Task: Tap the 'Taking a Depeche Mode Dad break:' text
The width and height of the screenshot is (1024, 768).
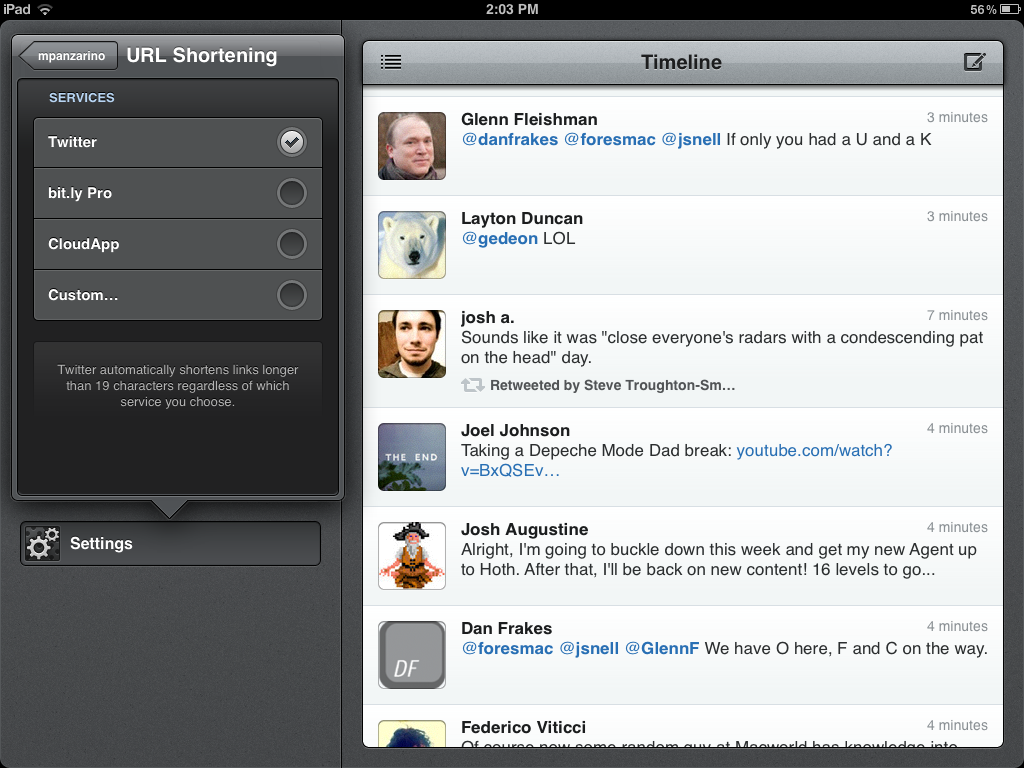Action: [x=596, y=451]
